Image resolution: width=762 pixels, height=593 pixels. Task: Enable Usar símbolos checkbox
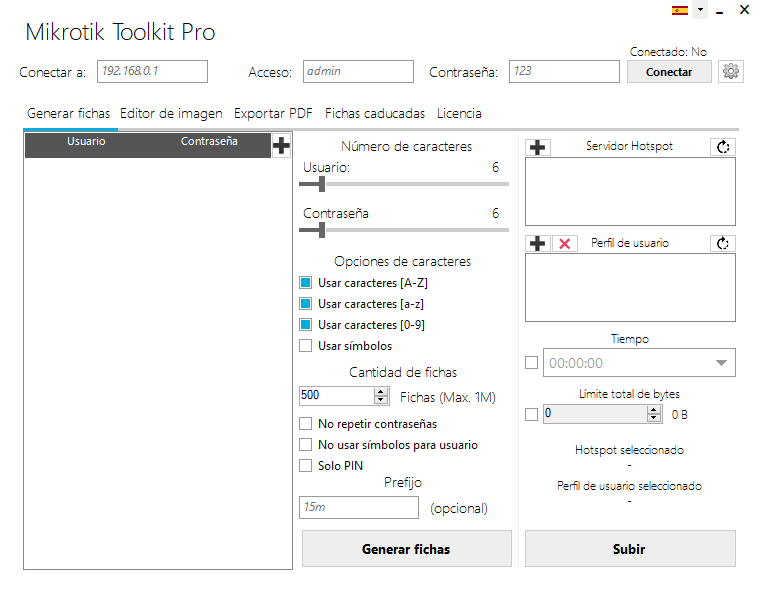click(x=306, y=346)
